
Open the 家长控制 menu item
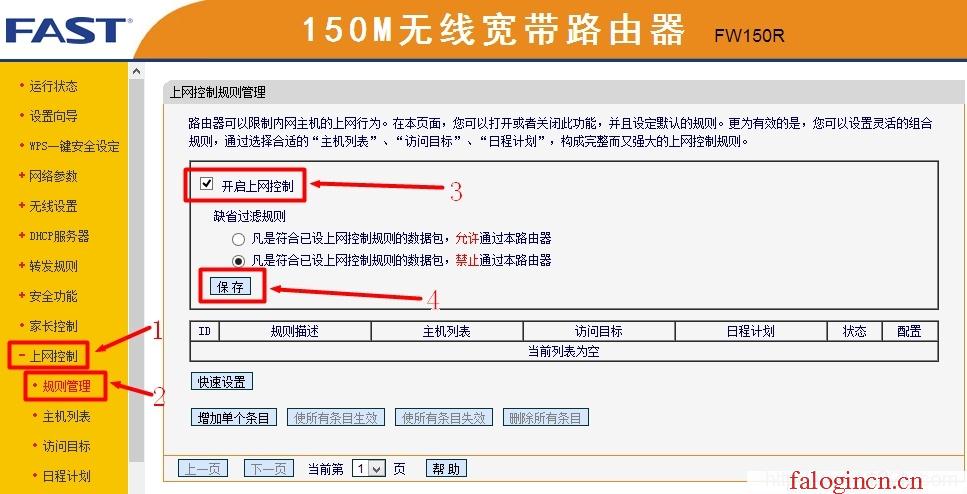(x=53, y=326)
